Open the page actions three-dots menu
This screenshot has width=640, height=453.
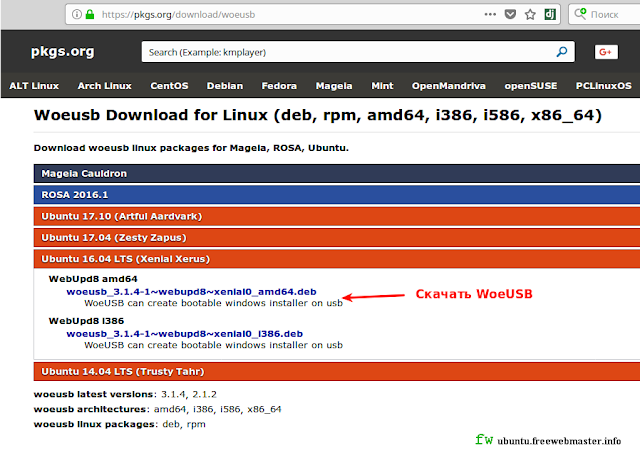click(x=490, y=14)
